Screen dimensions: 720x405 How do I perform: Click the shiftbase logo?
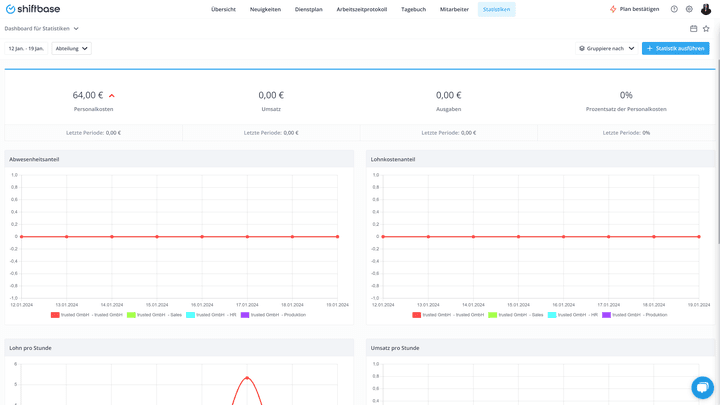tap(33, 9)
